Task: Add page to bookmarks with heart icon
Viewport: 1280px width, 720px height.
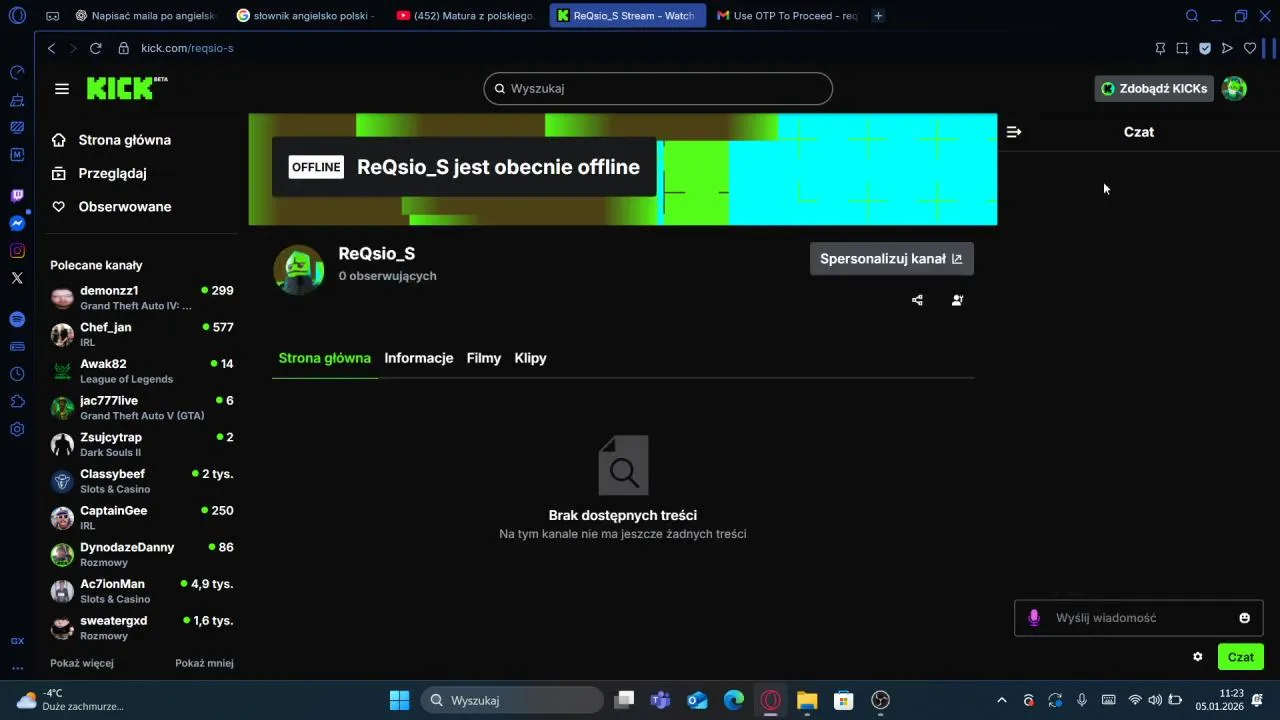Action: pyautogui.click(x=1250, y=48)
